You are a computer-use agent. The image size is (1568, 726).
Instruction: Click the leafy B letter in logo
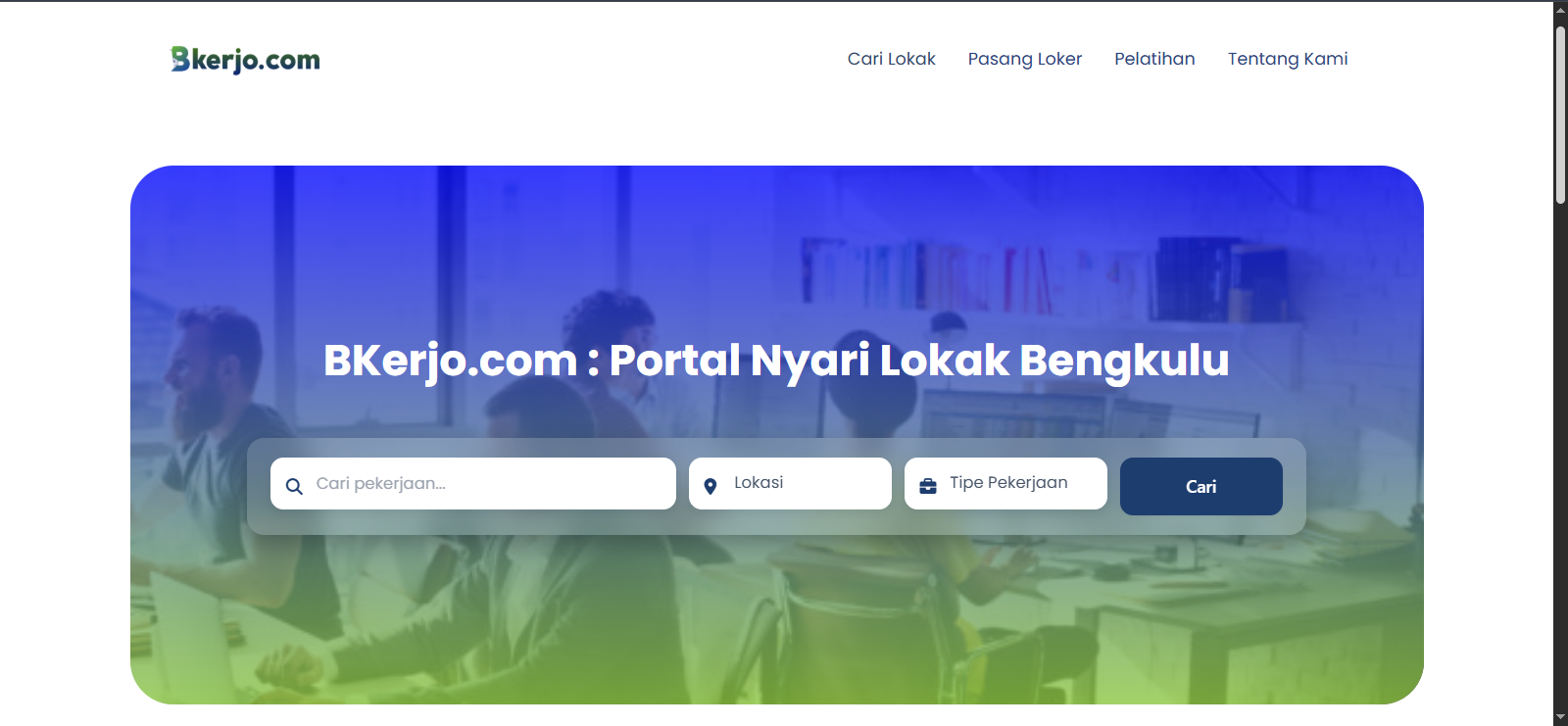(x=180, y=59)
